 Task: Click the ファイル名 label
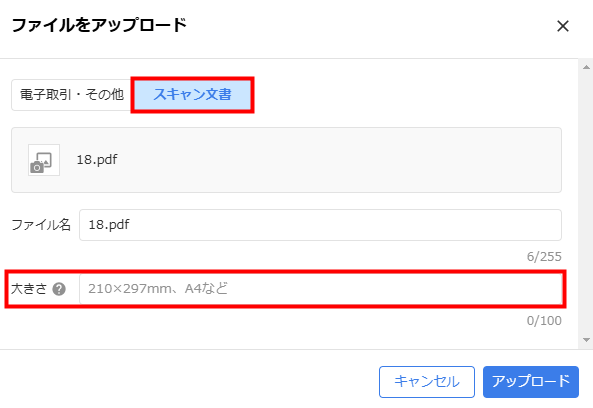coord(41,225)
